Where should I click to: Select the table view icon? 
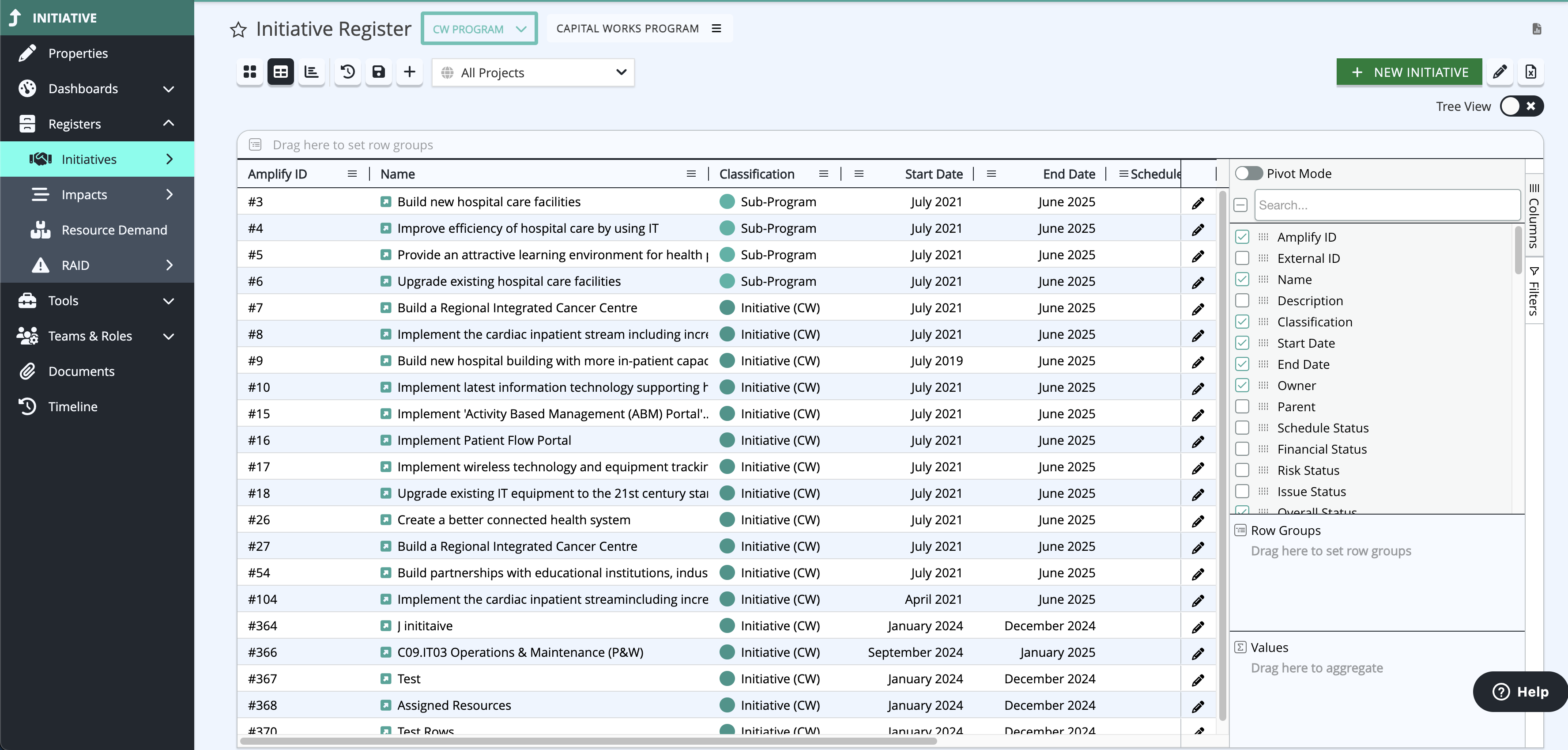[281, 72]
